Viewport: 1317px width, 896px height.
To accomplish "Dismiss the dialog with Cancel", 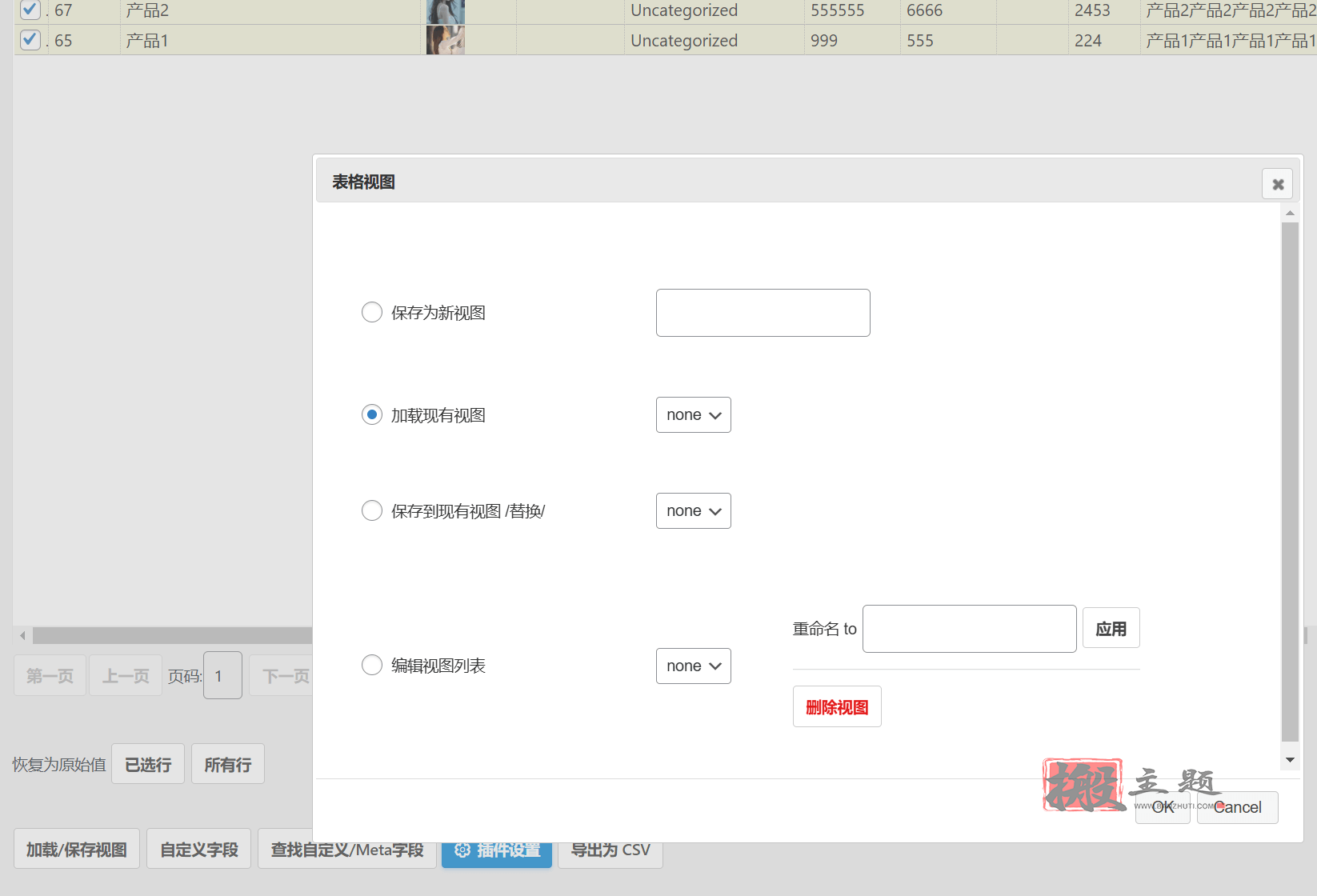I will pyautogui.click(x=1238, y=807).
